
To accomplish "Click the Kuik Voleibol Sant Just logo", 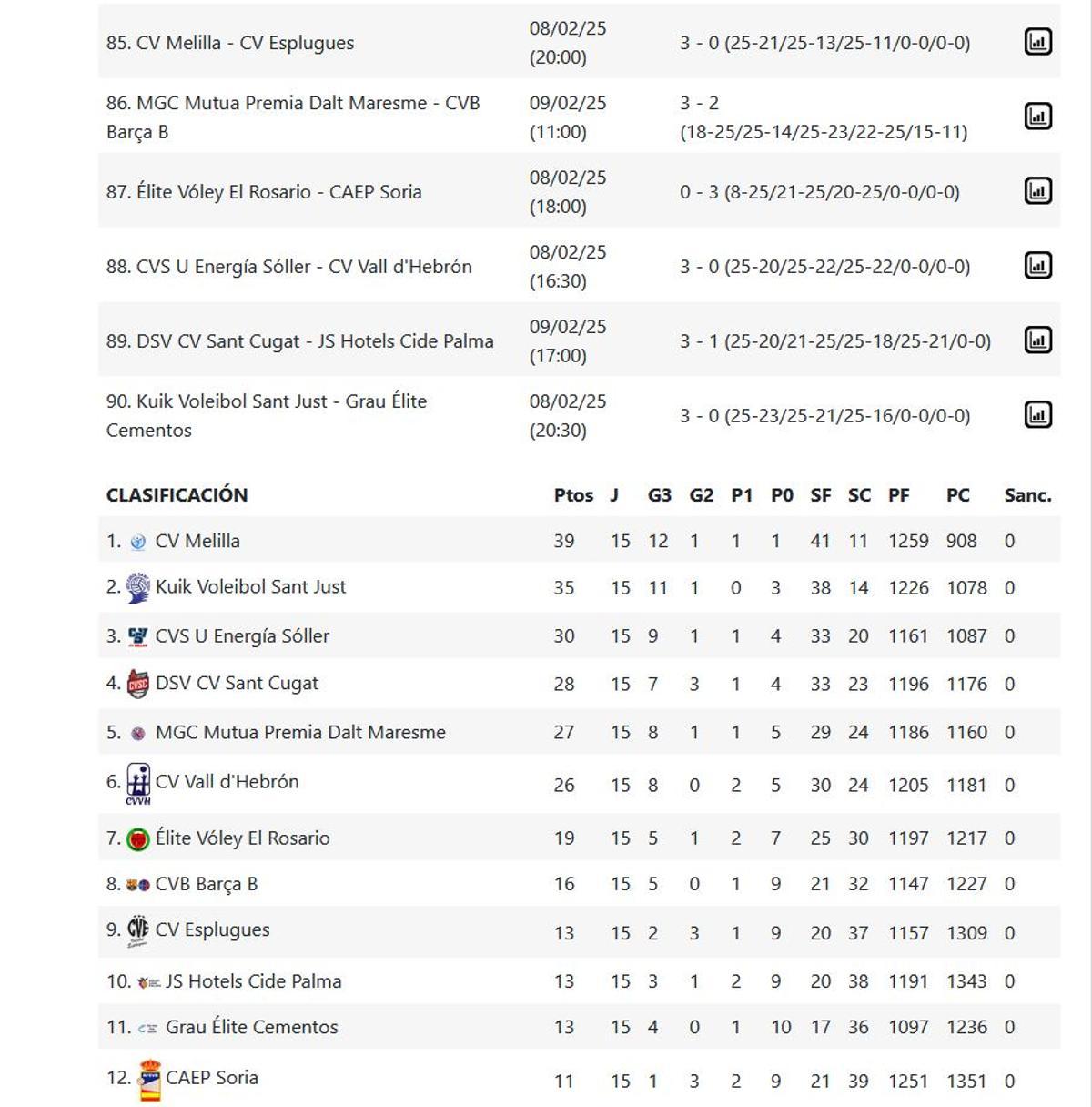I will [137, 587].
